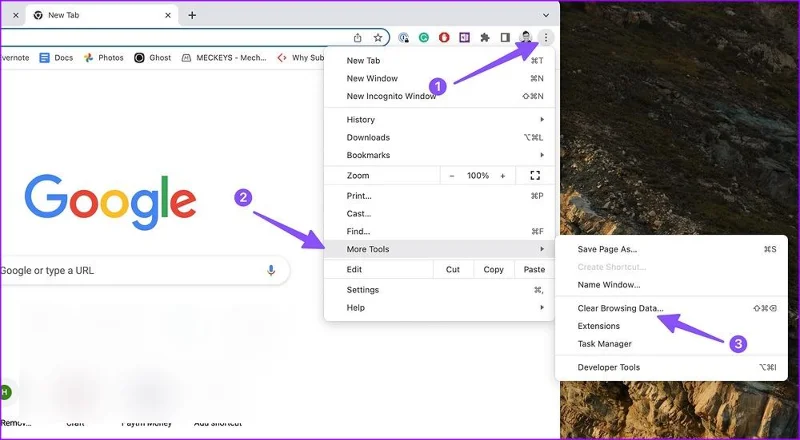Select New Window menu item
Viewport: 800px width, 440px height.
pos(439,79)
